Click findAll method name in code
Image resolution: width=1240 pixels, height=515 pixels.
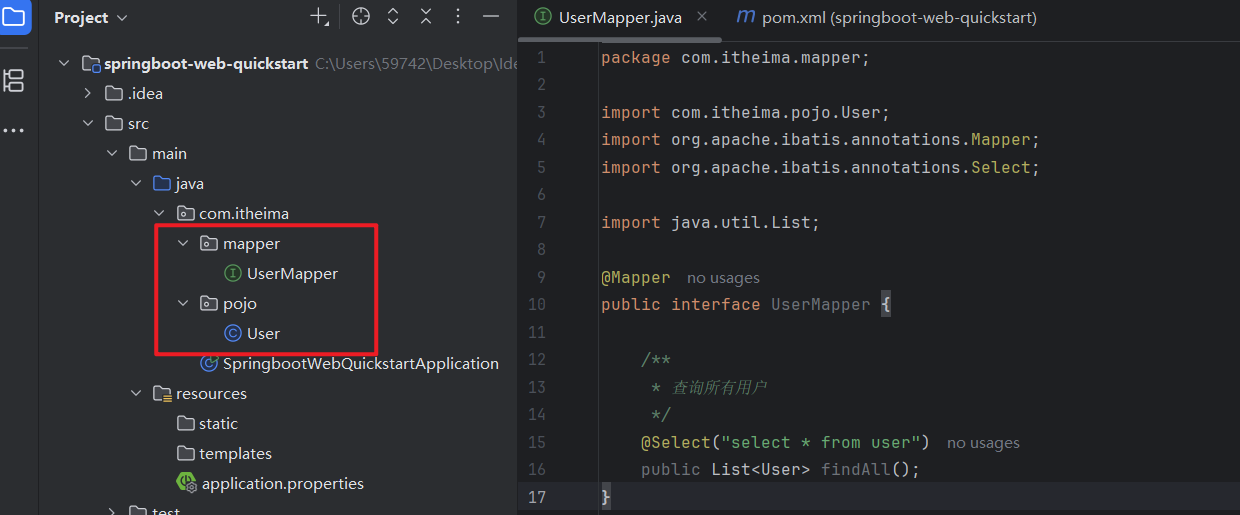pyautogui.click(x=855, y=470)
